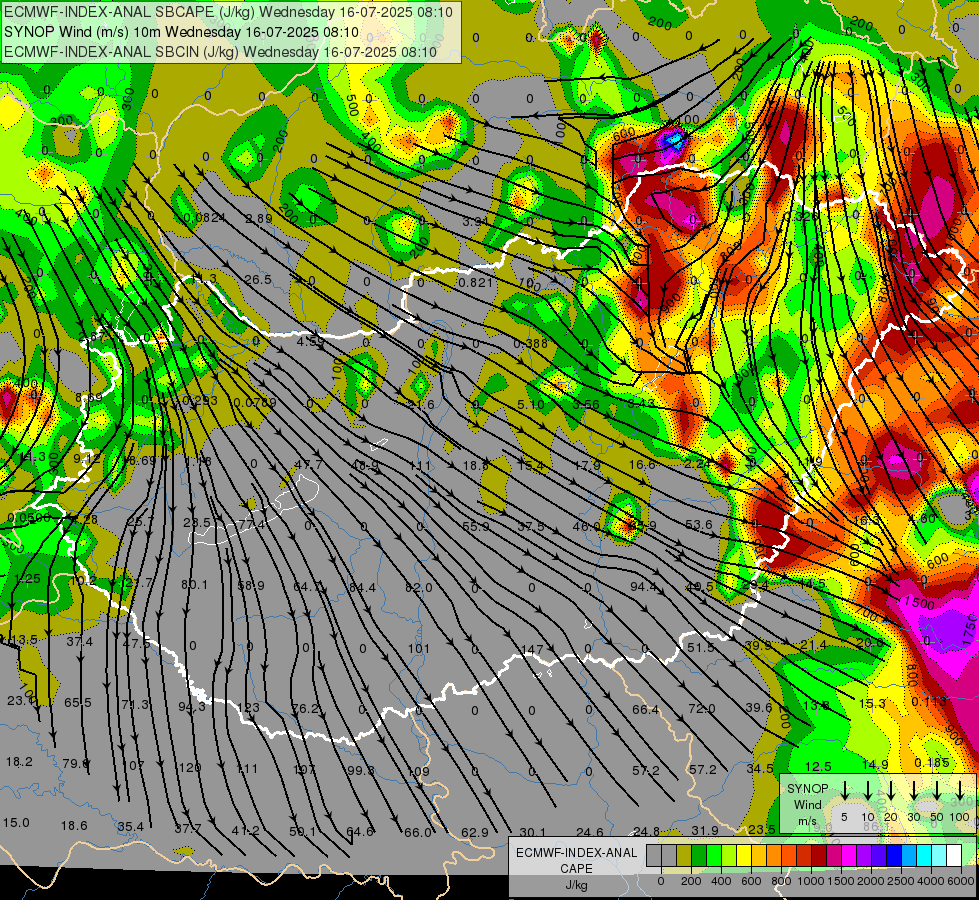Click the SYNOP Wind m/s legend label
The image size is (979, 900).
coord(807,804)
